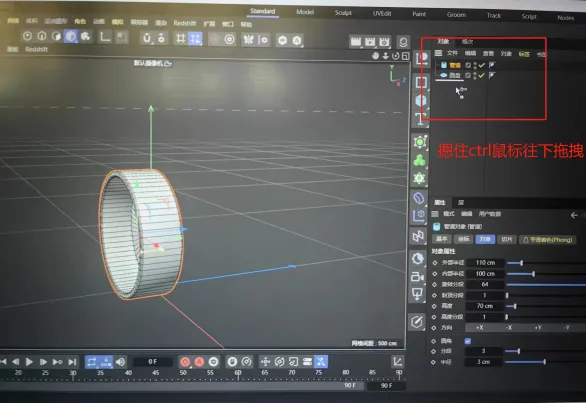Image resolution: width=586 pixels, height=403 pixels.
Task: Toggle the 圆角 fillet checkbox
Action: coord(468,341)
